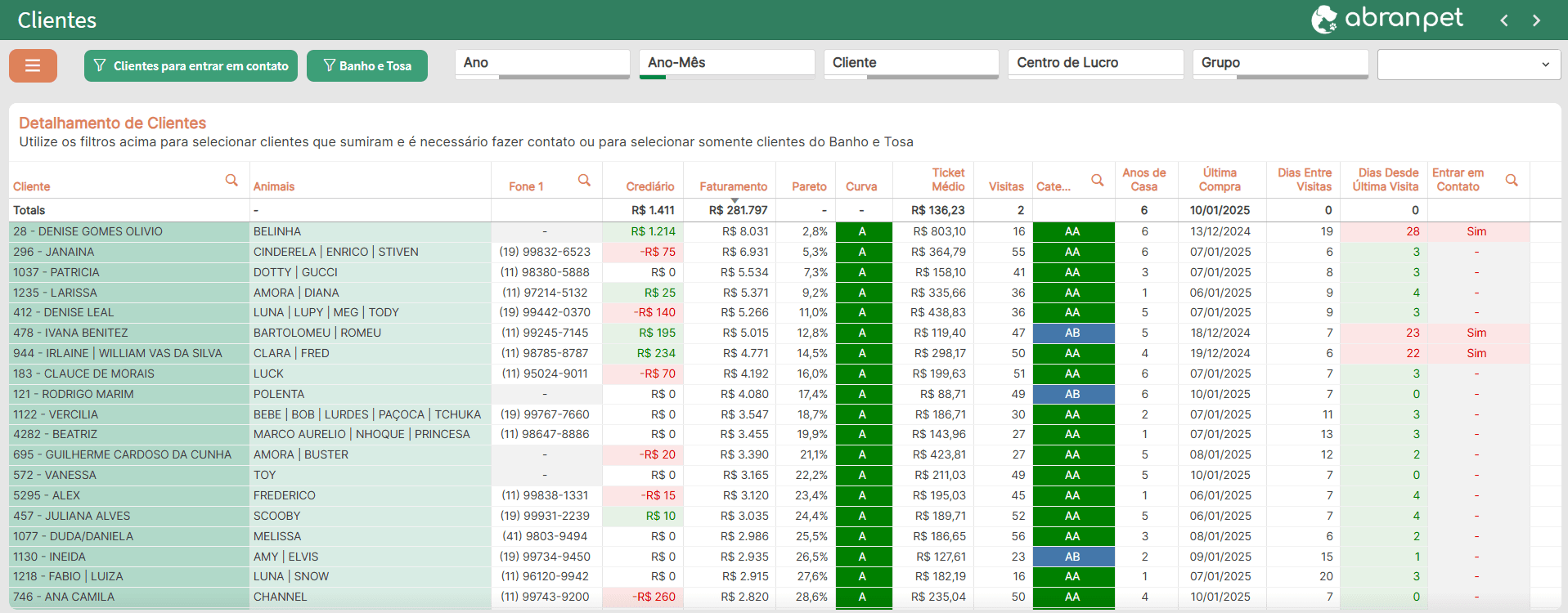This screenshot has width=1568, height=613.
Task: Click the search icon in Fone 1 column
Action: [x=584, y=180]
